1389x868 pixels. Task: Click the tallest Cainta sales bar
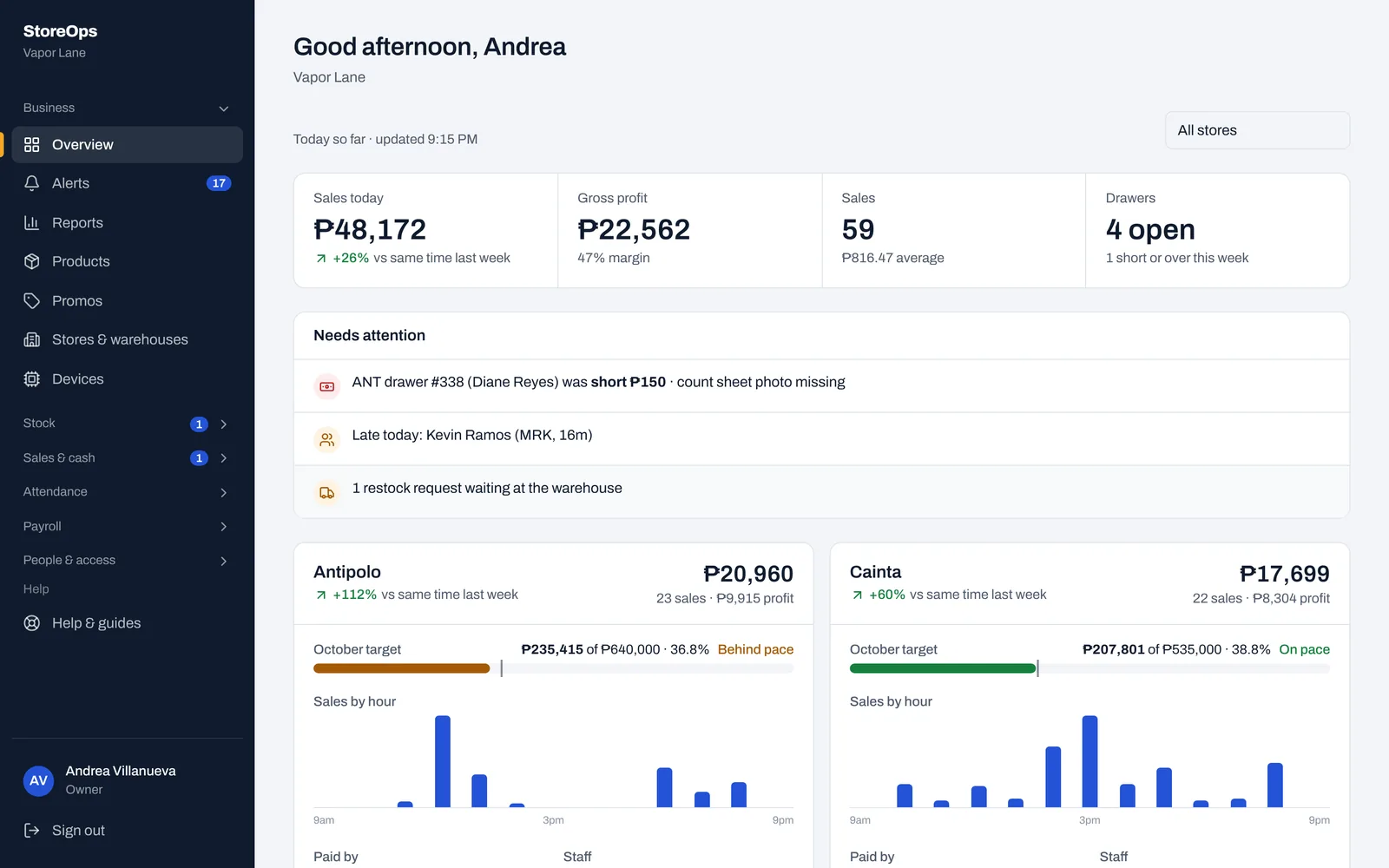1090,761
